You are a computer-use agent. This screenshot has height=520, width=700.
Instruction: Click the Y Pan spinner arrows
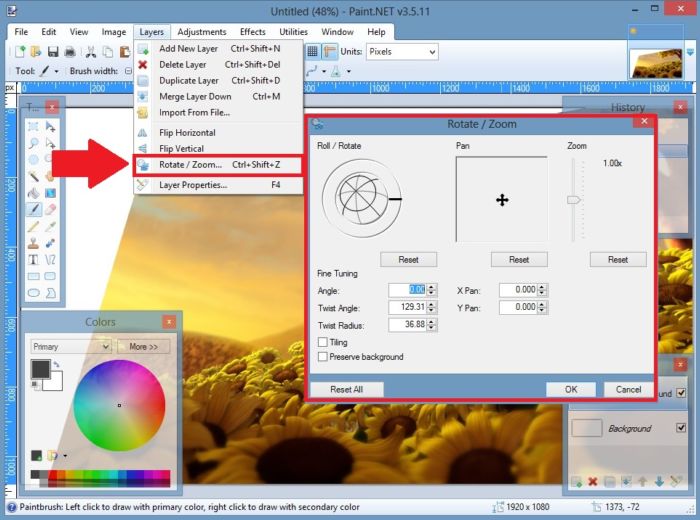542,308
